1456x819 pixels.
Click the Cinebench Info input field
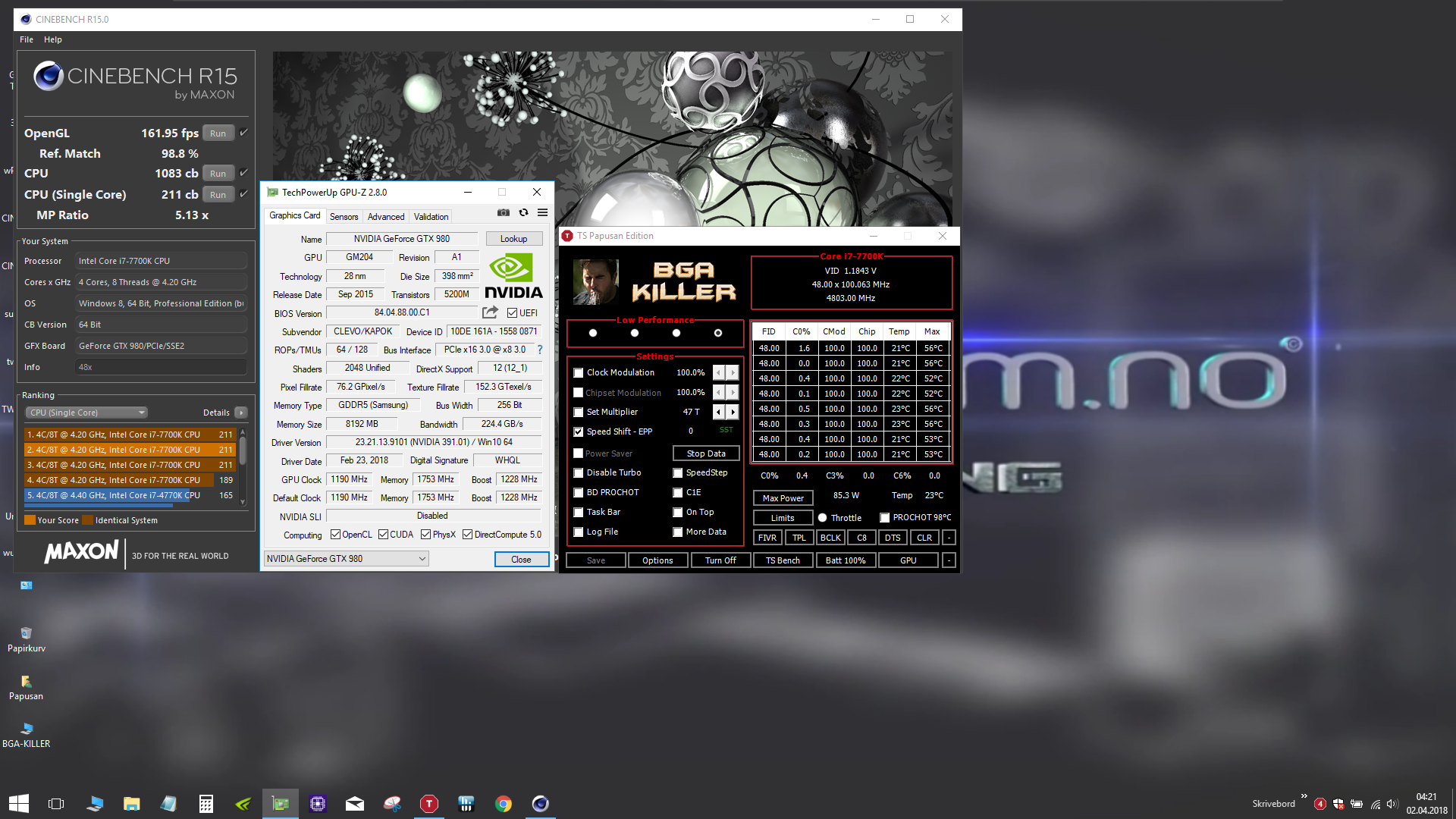point(161,367)
